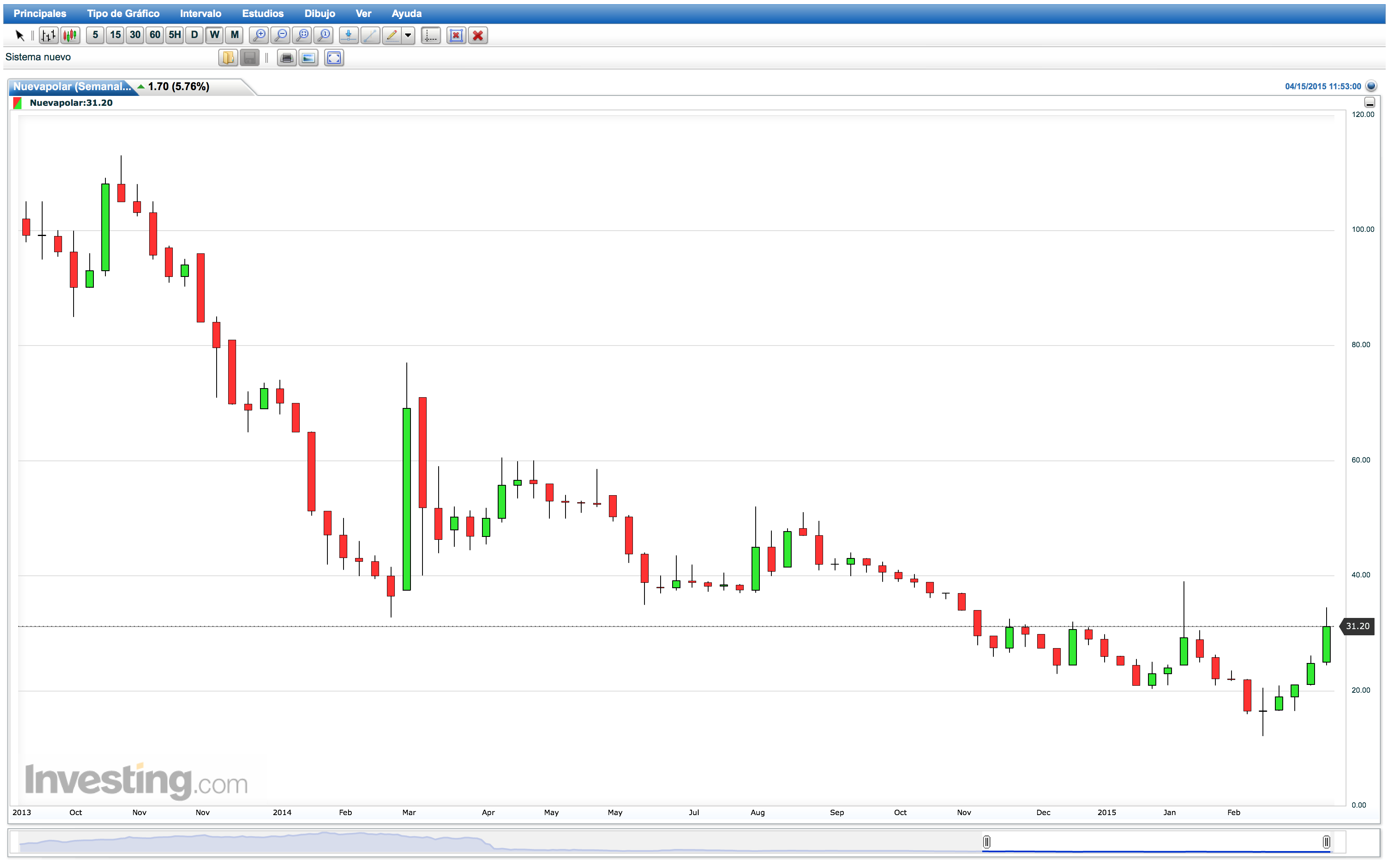Click the blue down-arrow toolbar tool

348,36
